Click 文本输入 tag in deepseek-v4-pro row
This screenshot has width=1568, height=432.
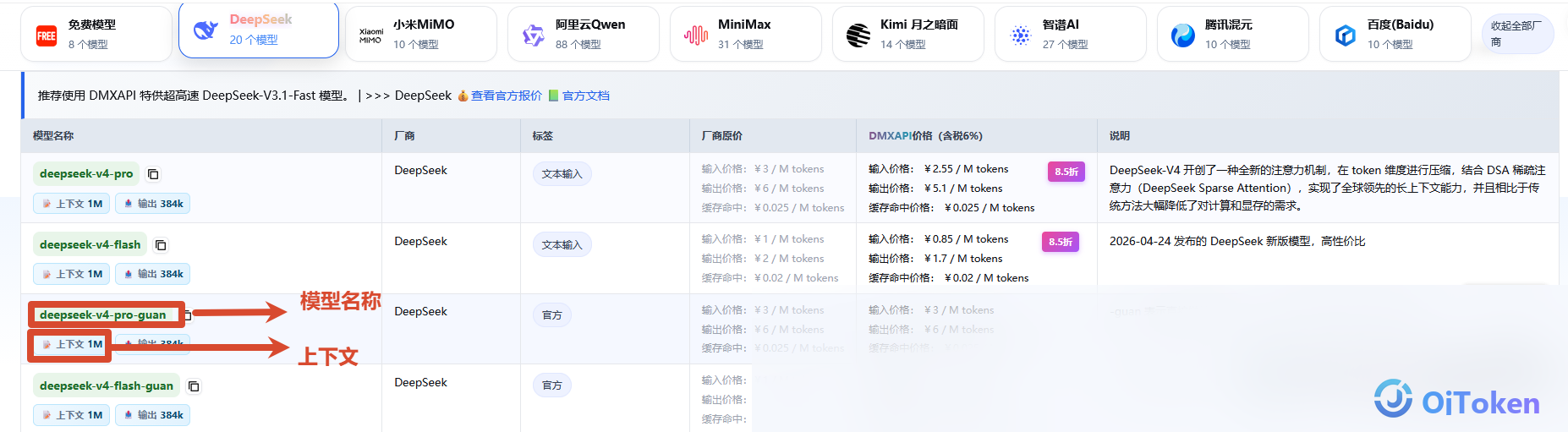562,174
